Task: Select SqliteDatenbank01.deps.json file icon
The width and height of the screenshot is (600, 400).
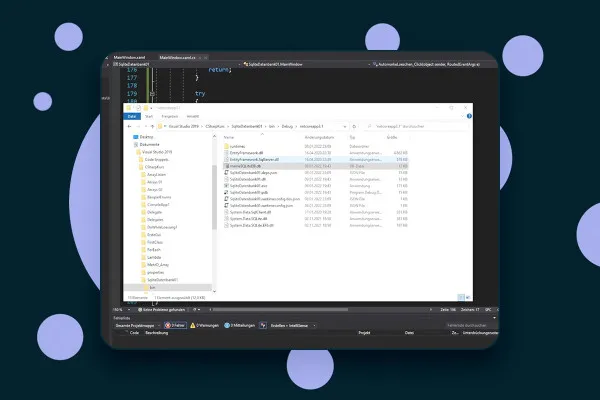Action: (x=226, y=173)
